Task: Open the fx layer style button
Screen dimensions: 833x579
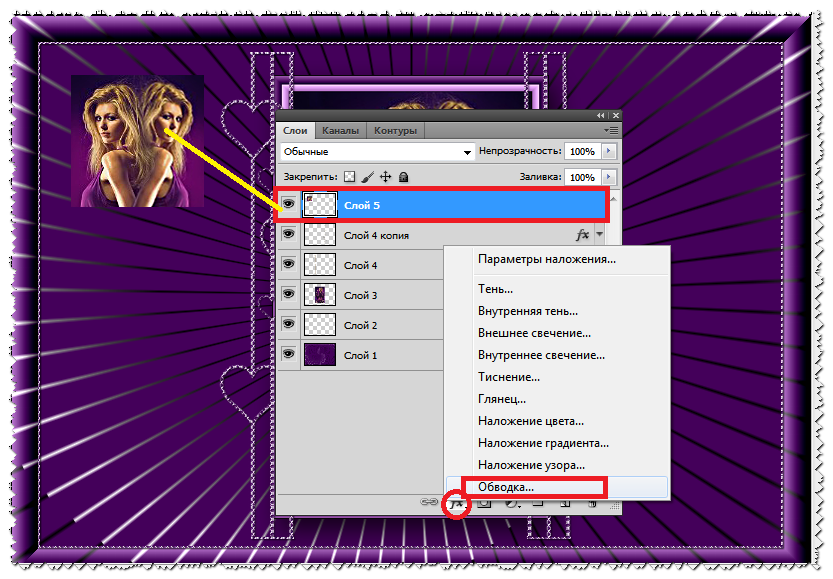Action: [456, 504]
